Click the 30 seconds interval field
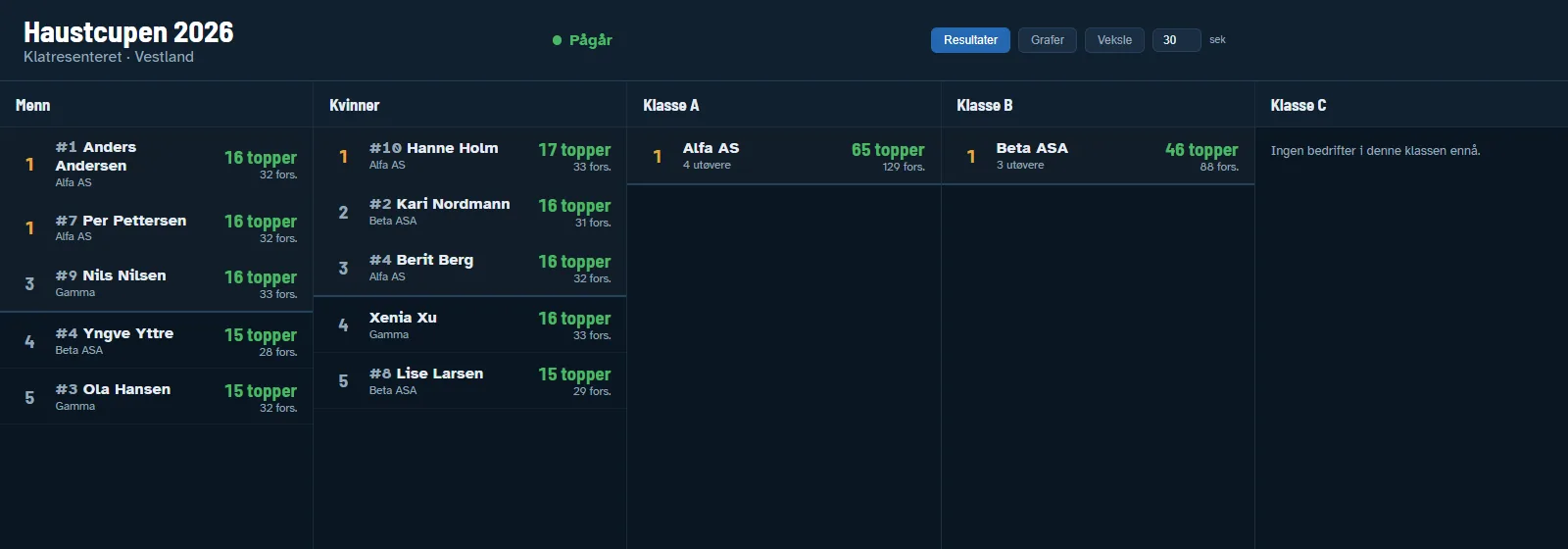The image size is (1568, 549). (1177, 40)
